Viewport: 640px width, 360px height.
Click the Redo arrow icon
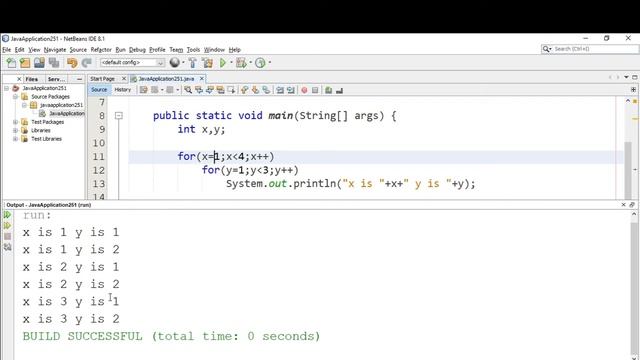point(86,62)
